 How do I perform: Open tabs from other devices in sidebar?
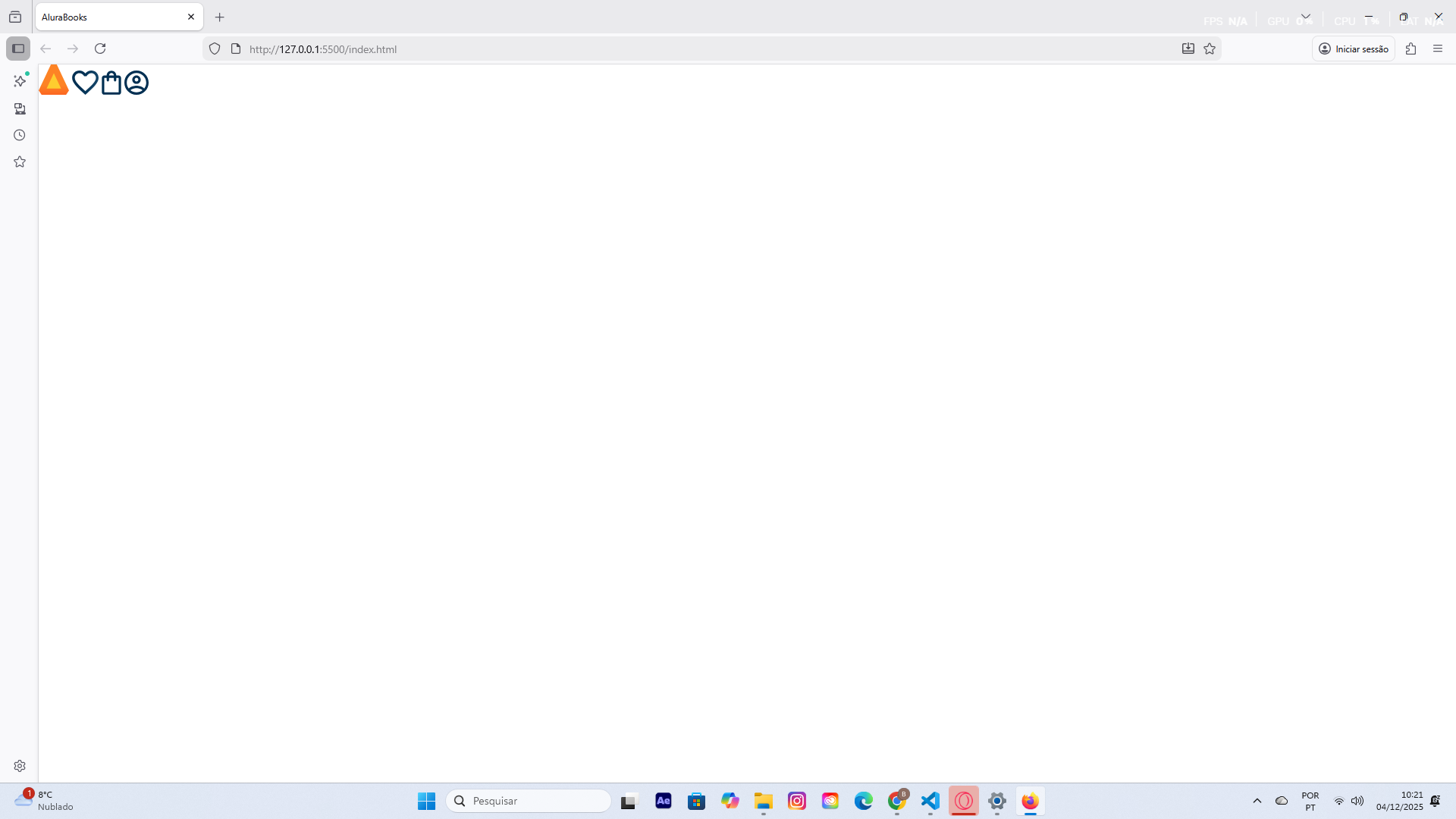pos(19,108)
